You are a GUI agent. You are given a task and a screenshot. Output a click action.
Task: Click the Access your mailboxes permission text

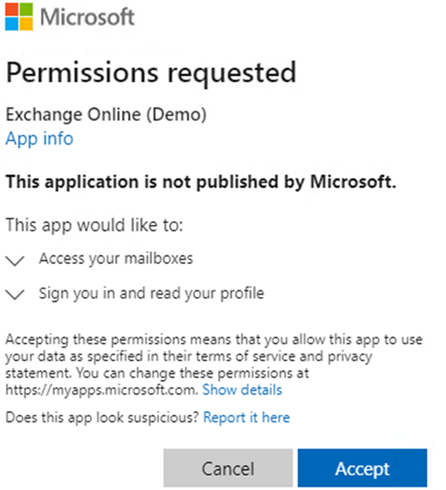coord(116,259)
